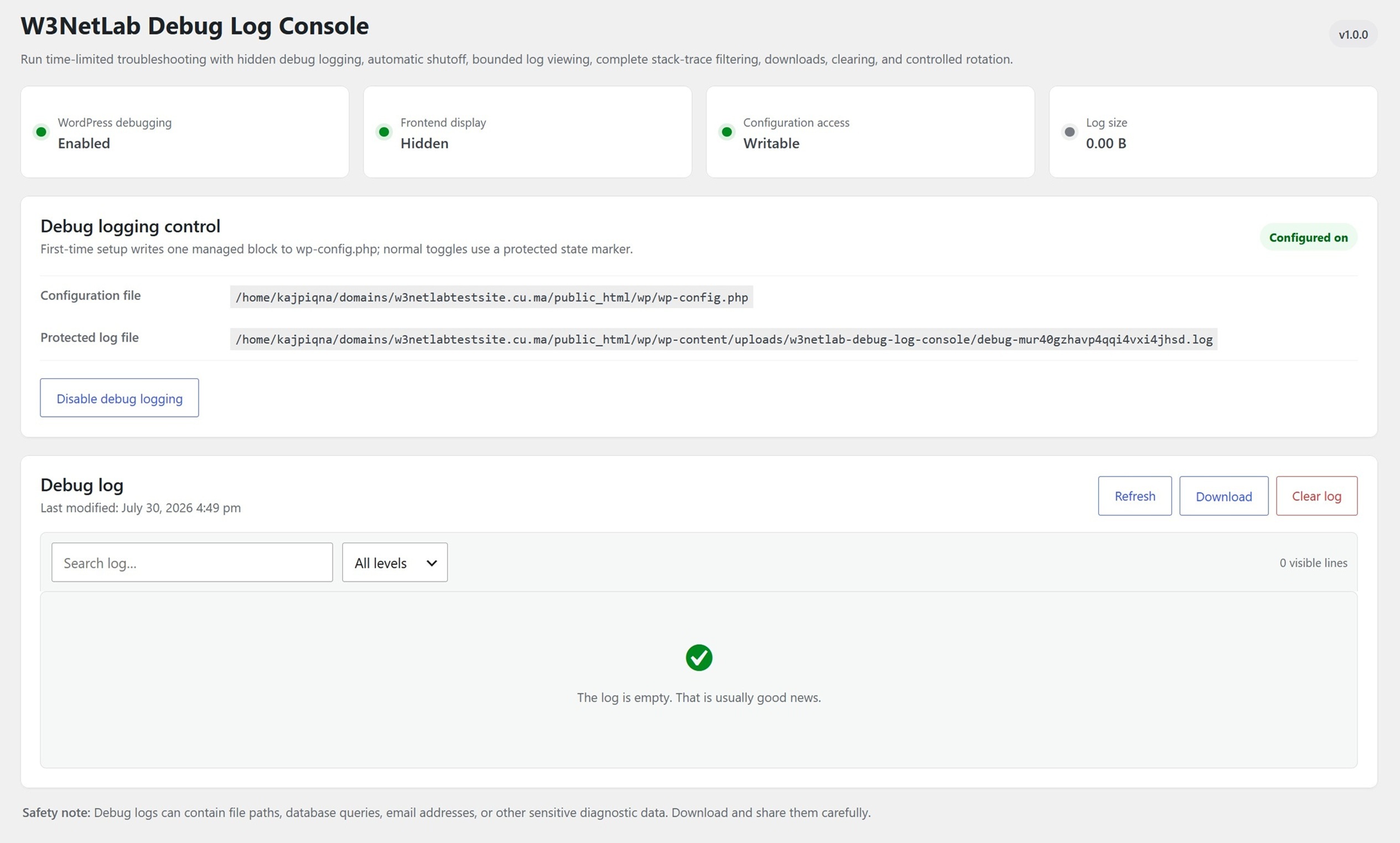
Task: Open the All levels filter dropdown
Action: (x=395, y=563)
